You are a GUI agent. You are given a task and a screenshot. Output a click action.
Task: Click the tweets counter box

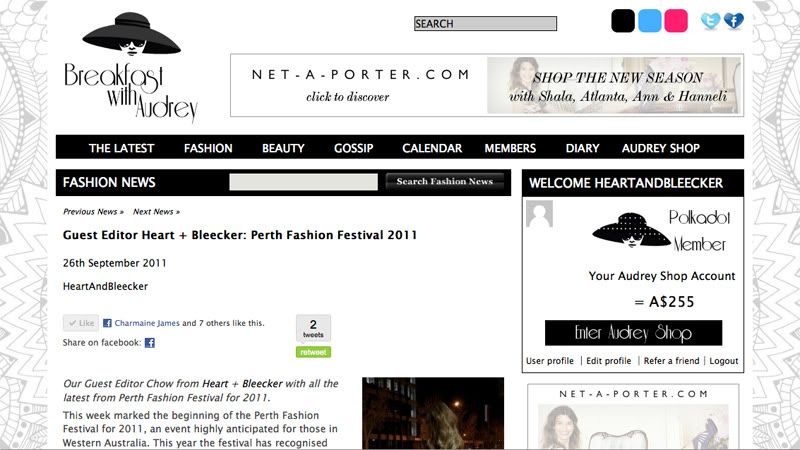pyautogui.click(x=313, y=328)
